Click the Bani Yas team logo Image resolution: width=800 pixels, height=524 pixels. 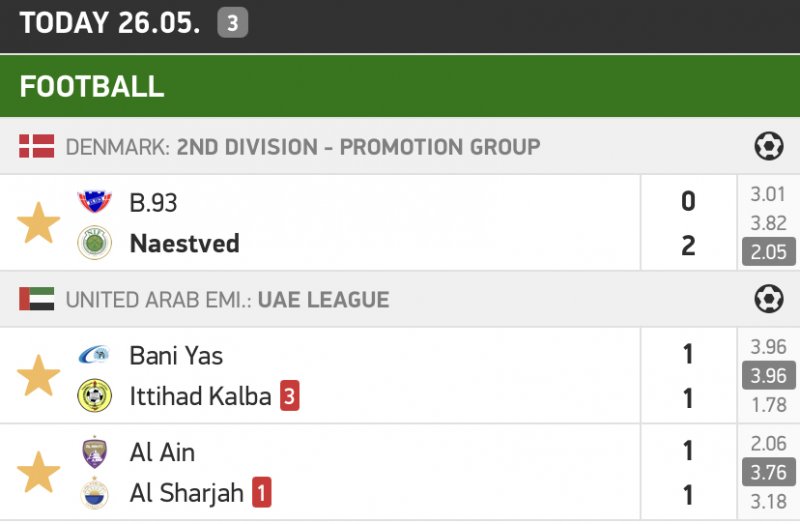[x=95, y=355]
